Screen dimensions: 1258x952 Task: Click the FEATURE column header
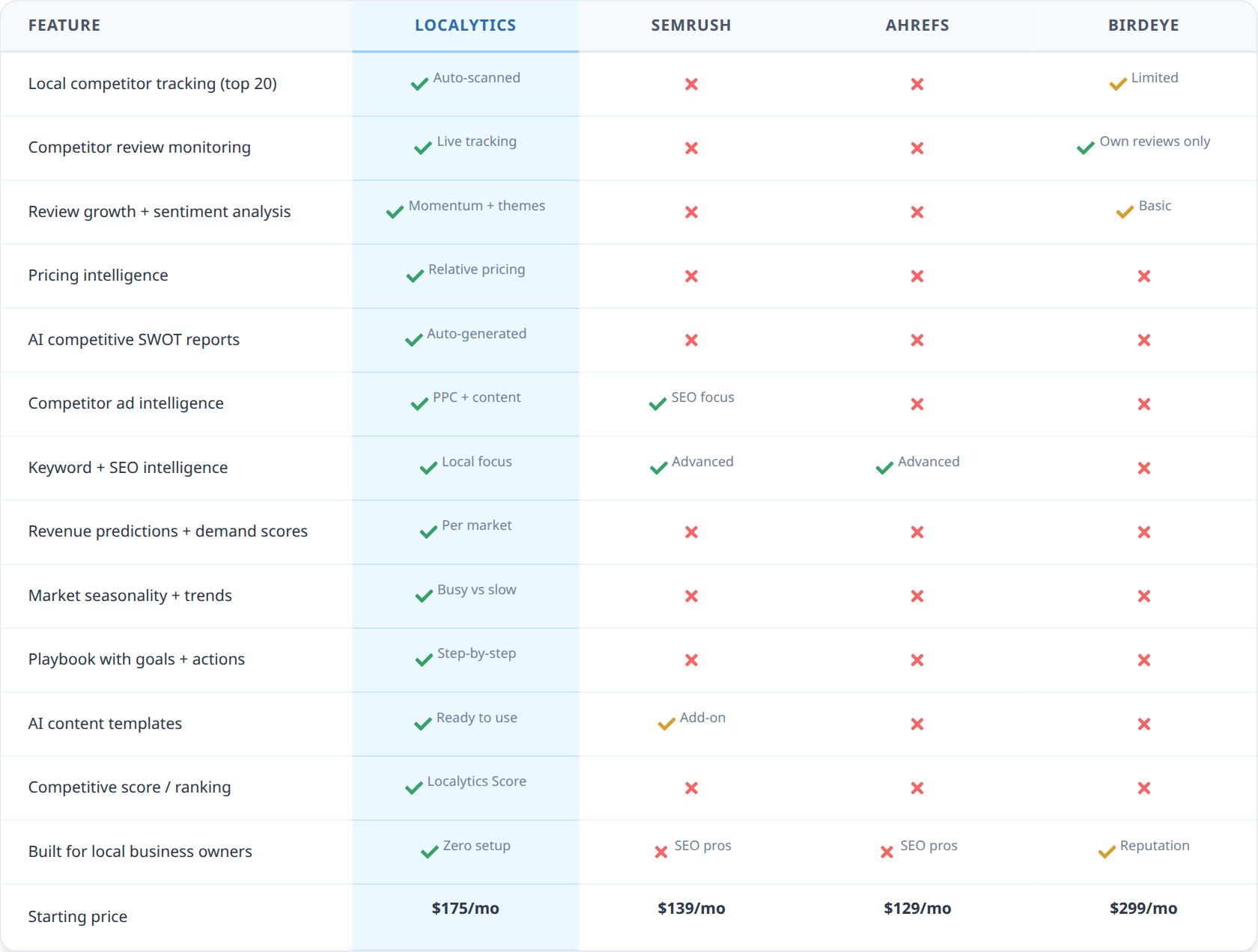(x=64, y=25)
